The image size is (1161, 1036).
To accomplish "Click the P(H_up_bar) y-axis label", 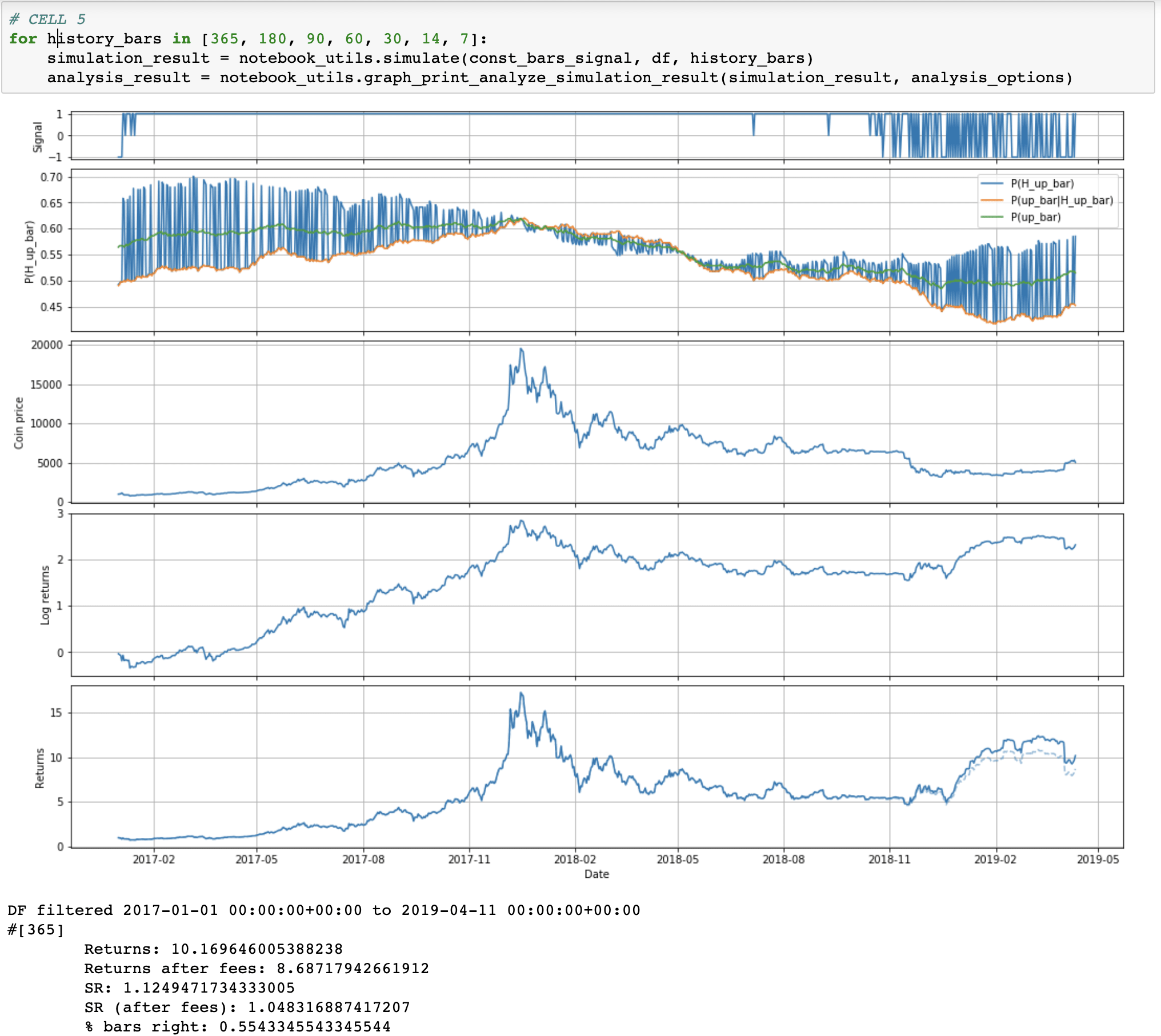I will pyautogui.click(x=29, y=251).
